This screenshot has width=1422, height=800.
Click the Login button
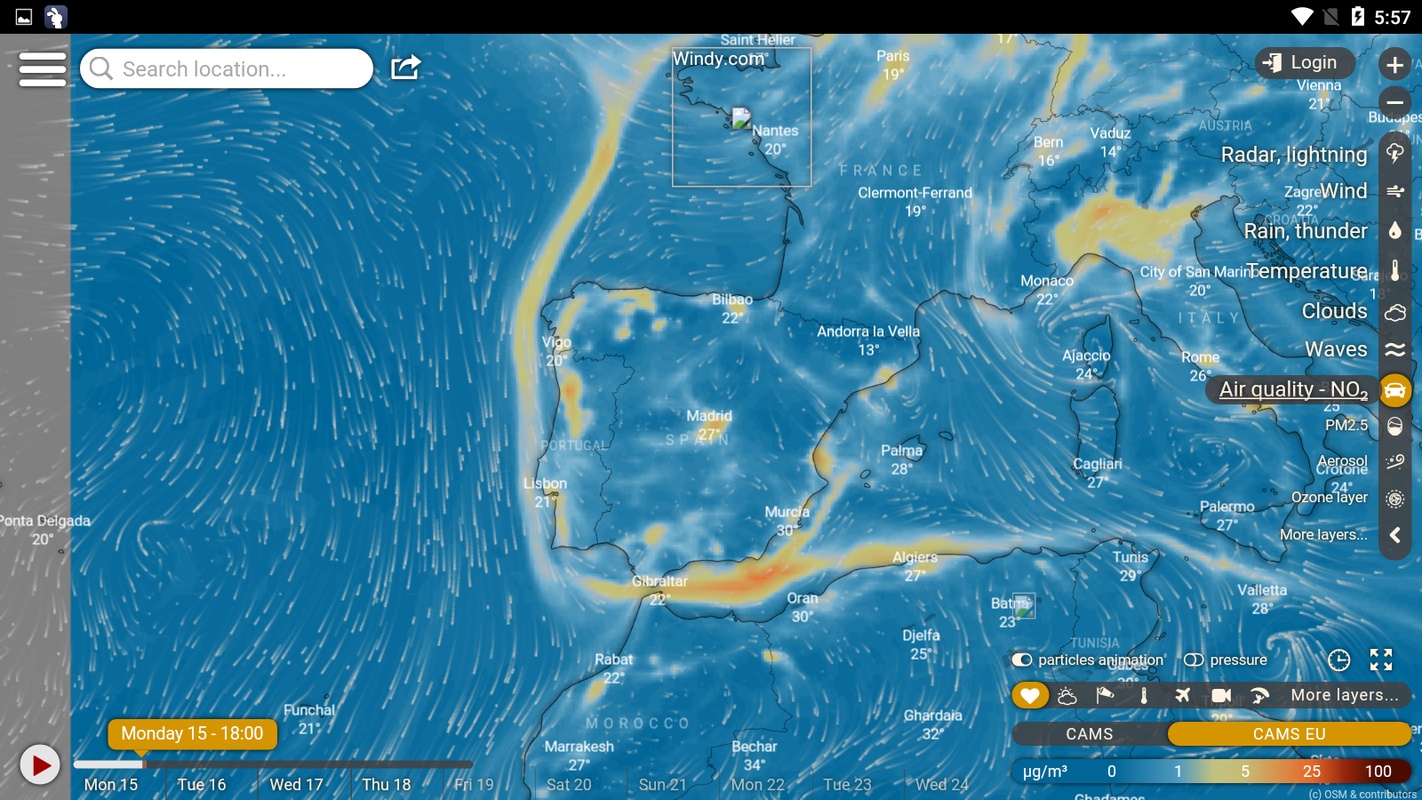click(1303, 63)
